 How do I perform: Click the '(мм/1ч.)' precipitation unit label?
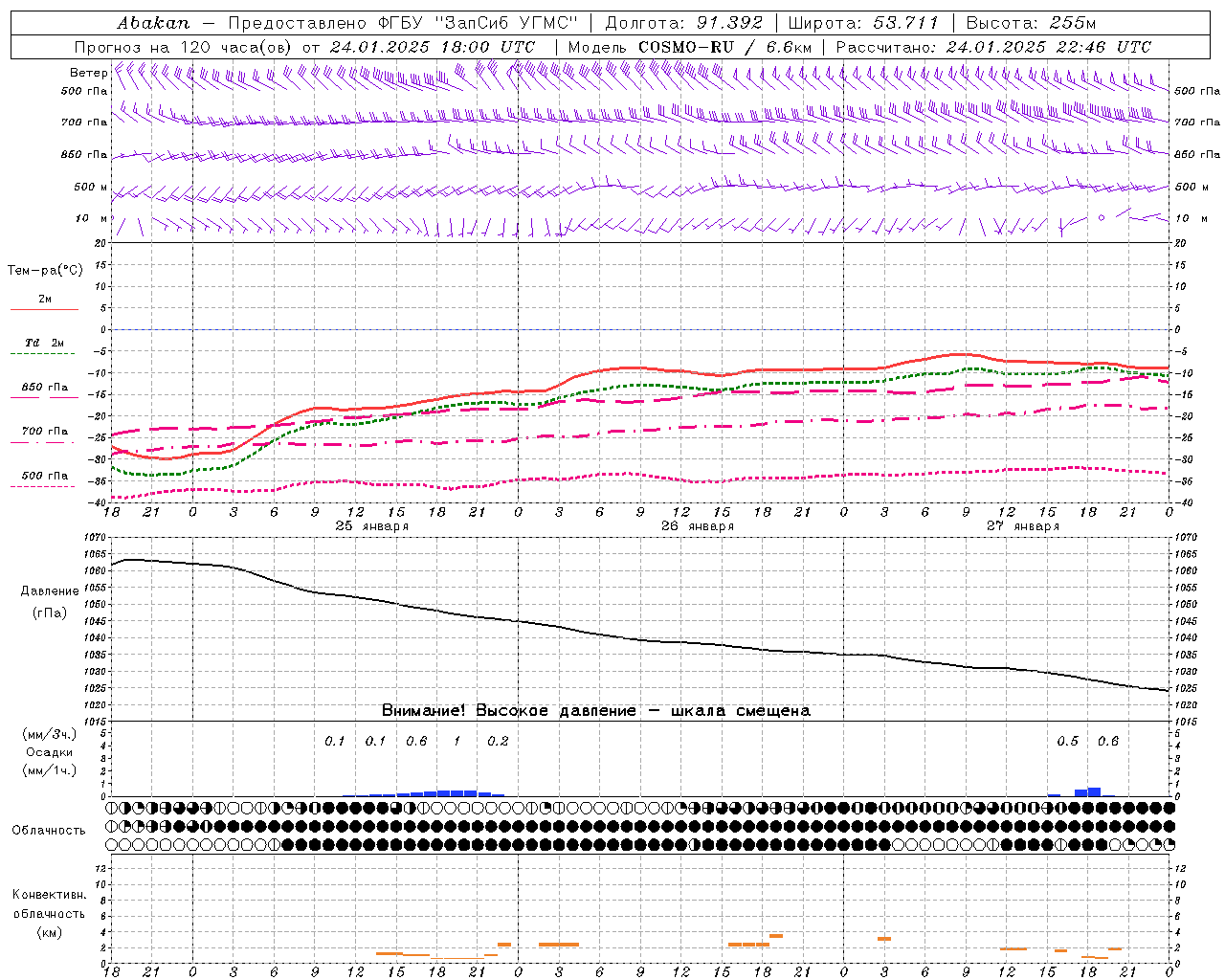(49, 770)
